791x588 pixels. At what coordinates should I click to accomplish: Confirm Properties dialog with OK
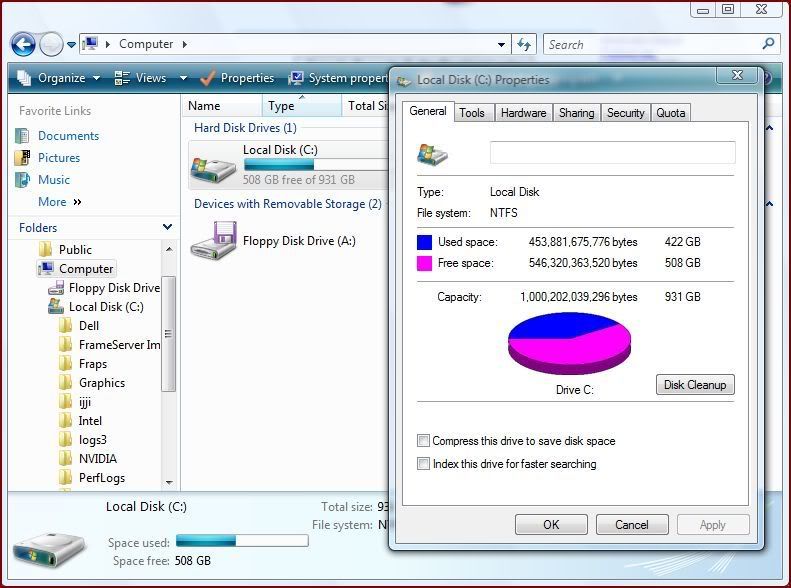(x=551, y=524)
